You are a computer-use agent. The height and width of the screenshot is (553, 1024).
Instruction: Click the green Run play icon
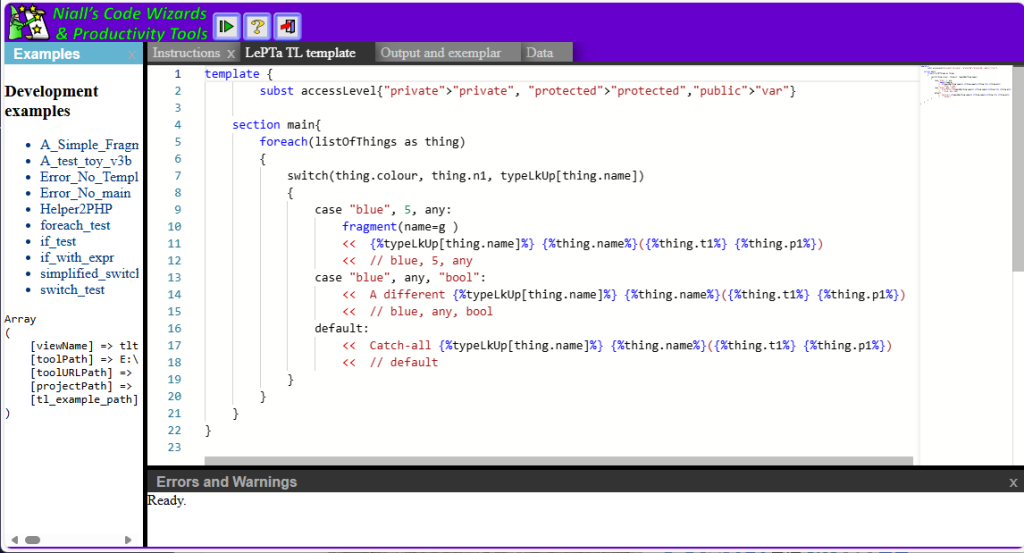[x=227, y=26]
